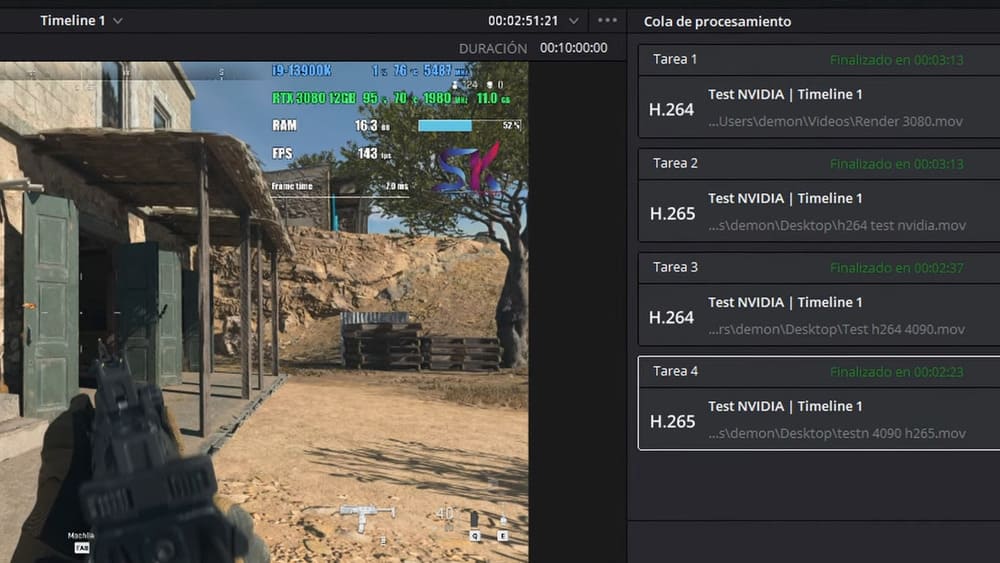Open the viewer three-dots options menu
This screenshot has width=1000, height=563.
607,20
